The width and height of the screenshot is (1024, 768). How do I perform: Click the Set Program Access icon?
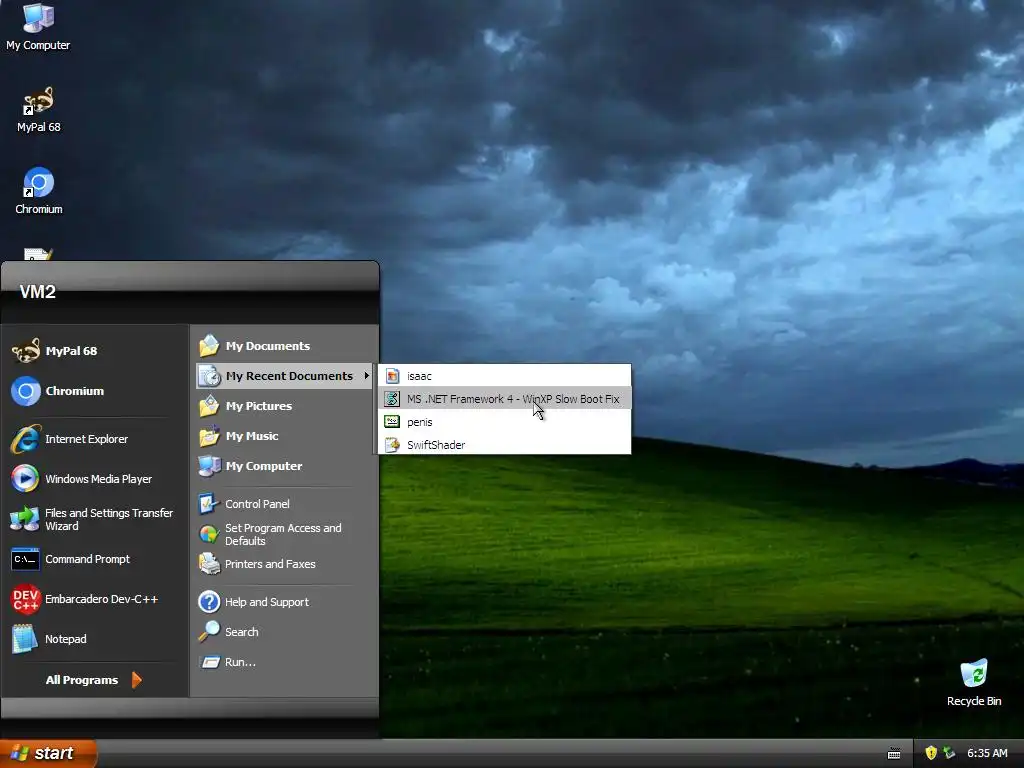pos(209,534)
